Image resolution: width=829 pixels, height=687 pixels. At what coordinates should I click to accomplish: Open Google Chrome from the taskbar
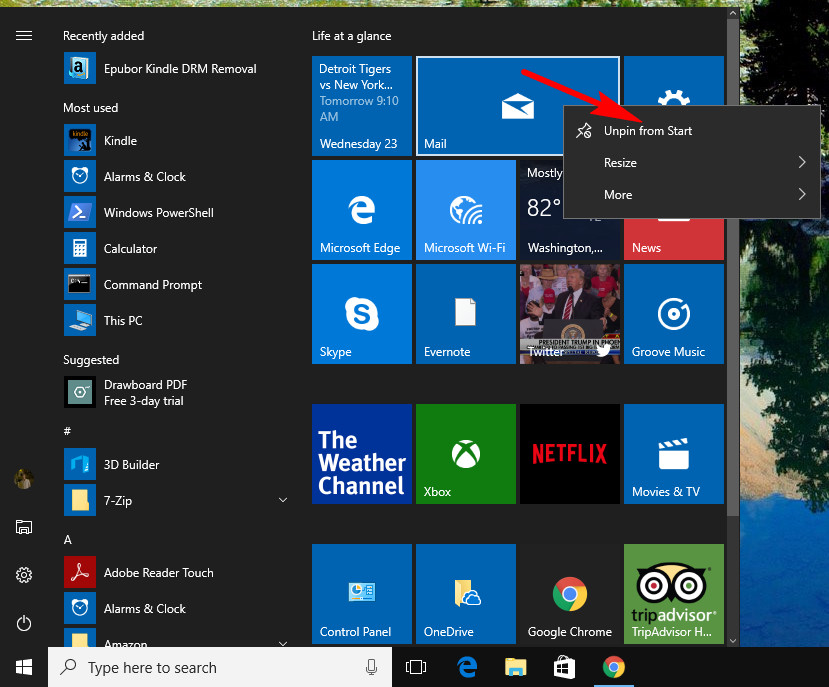pos(614,667)
